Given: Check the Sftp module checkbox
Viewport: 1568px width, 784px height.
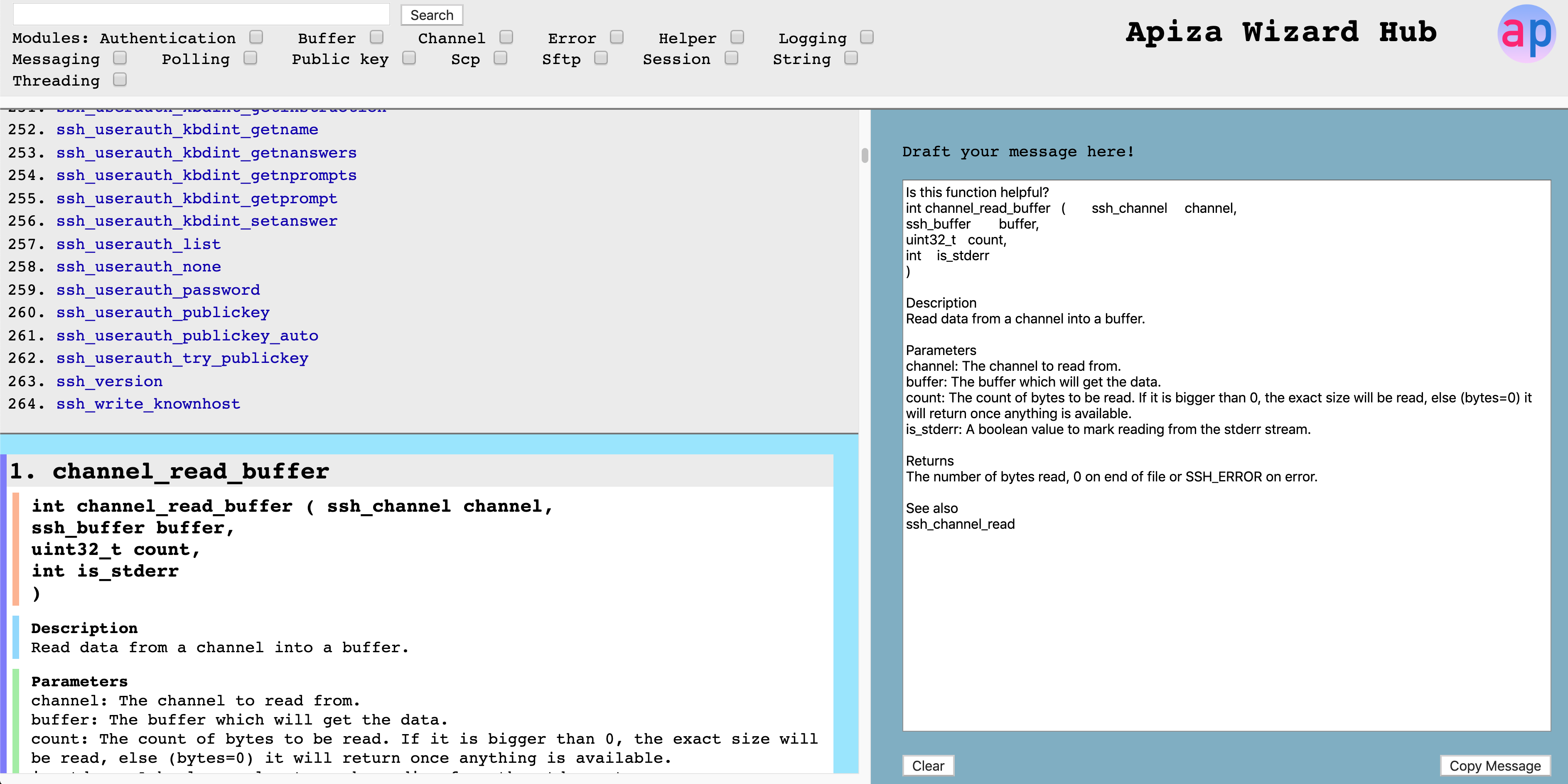Looking at the screenshot, I should [x=601, y=58].
